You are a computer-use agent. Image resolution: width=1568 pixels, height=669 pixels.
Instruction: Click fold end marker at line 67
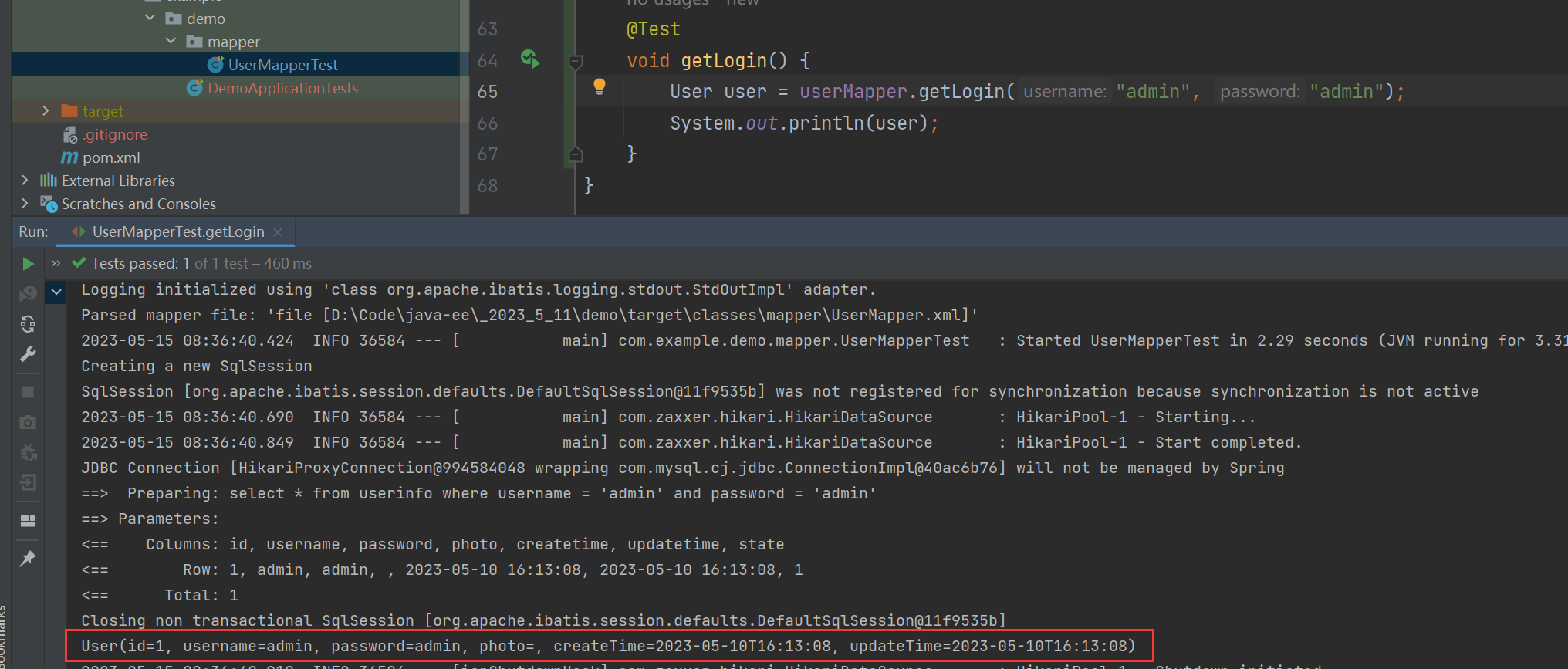(576, 154)
